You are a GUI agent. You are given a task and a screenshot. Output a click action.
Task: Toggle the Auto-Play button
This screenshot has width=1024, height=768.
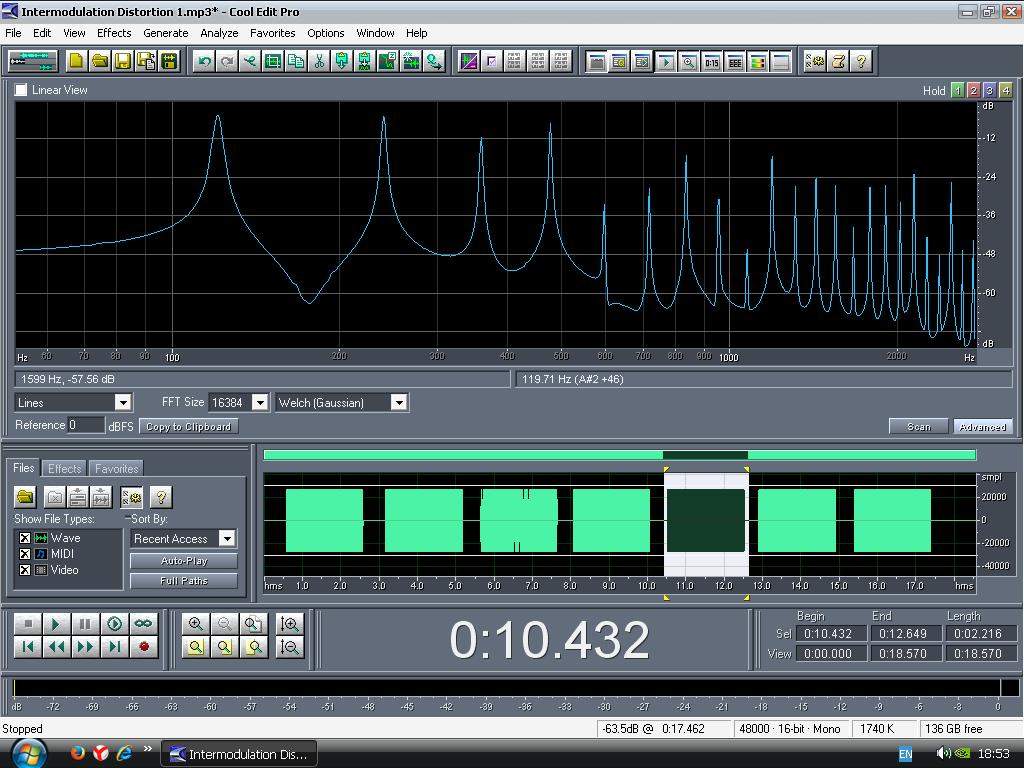click(184, 561)
